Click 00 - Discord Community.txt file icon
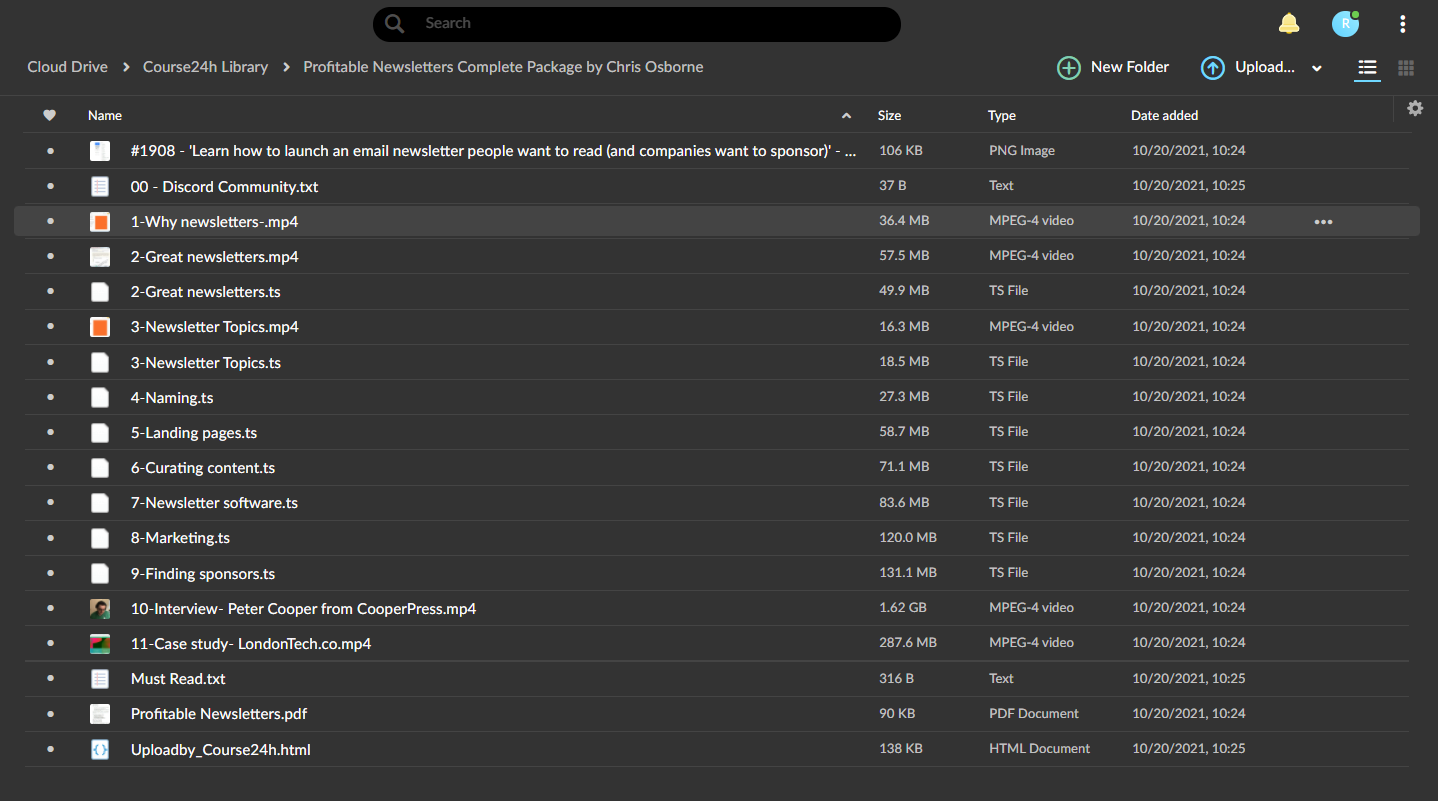 [100, 186]
